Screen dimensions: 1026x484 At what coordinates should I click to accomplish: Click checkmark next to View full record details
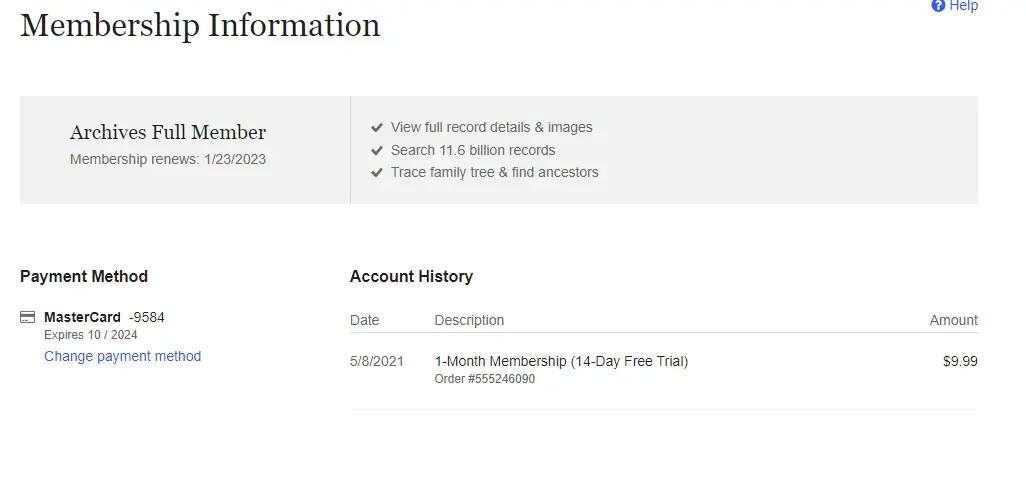(x=377, y=128)
